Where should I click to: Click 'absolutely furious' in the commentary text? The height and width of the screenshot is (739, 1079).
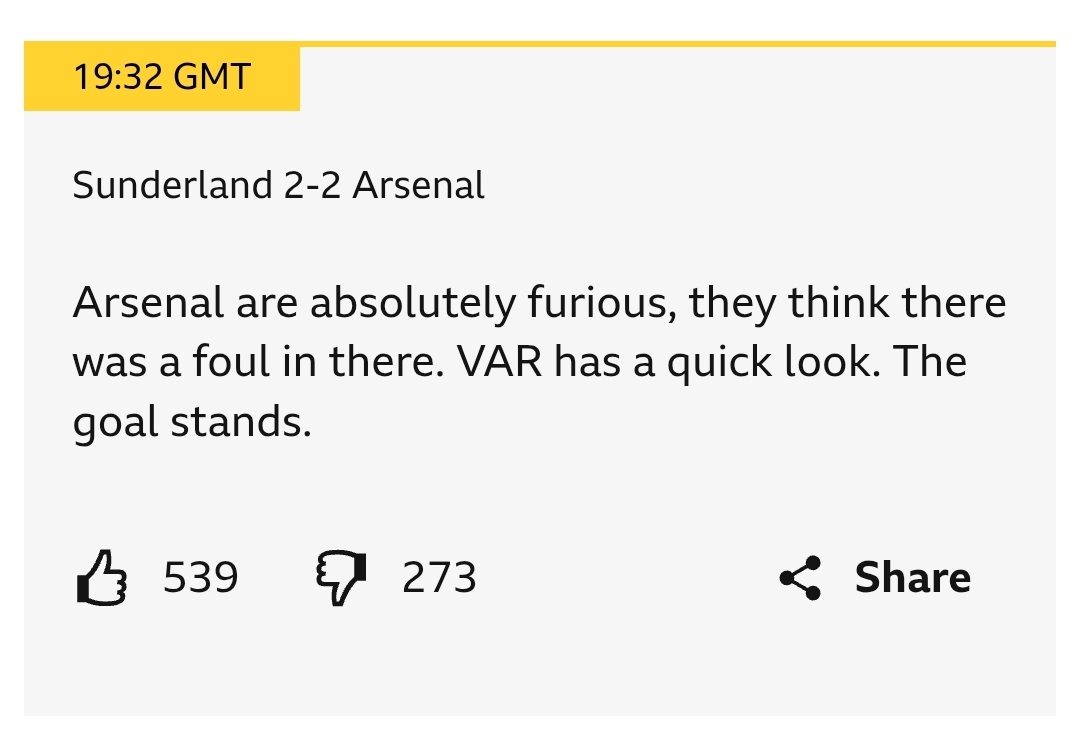pyautogui.click(x=484, y=304)
